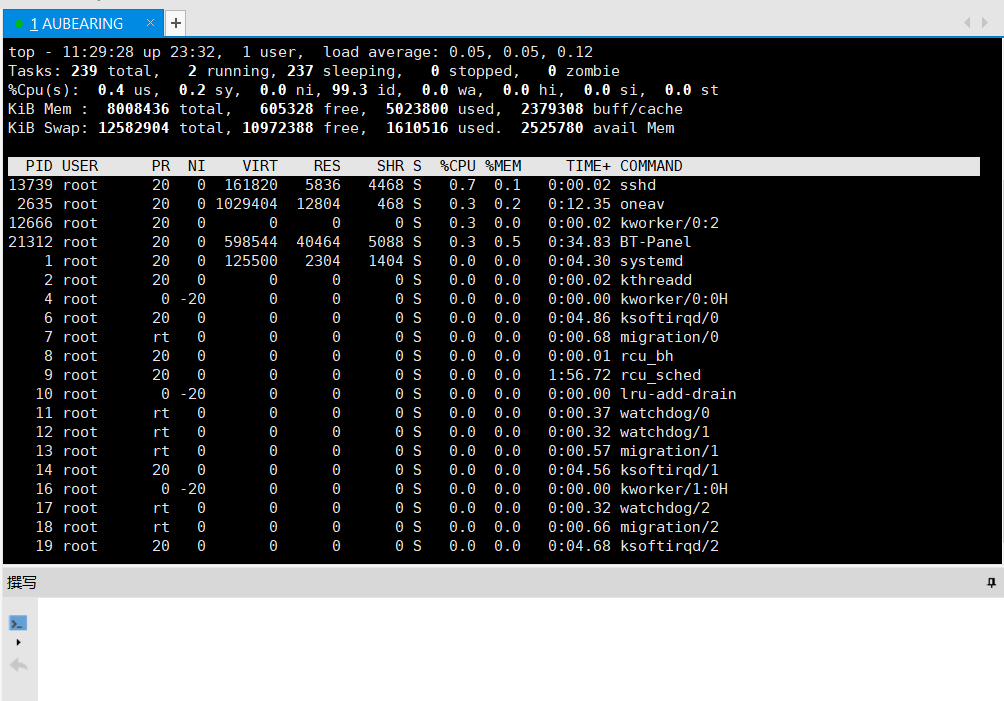Click the BT-Panel process row

493,242
